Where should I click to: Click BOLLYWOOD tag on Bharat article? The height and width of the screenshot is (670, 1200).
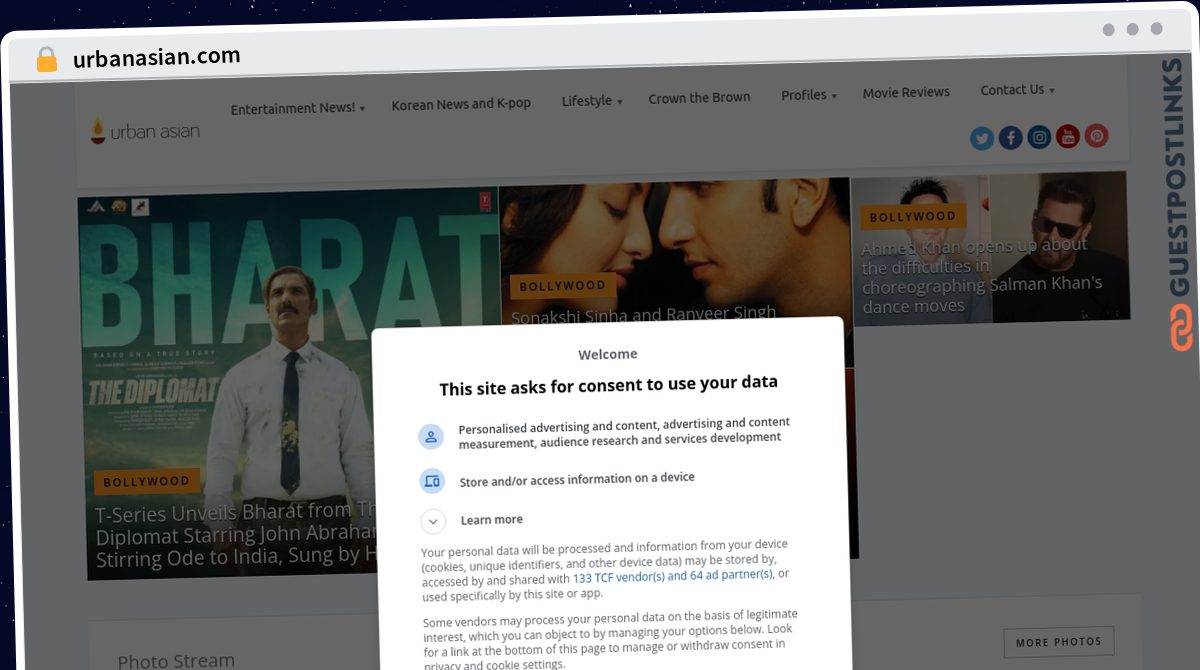[x=147, y=482]
